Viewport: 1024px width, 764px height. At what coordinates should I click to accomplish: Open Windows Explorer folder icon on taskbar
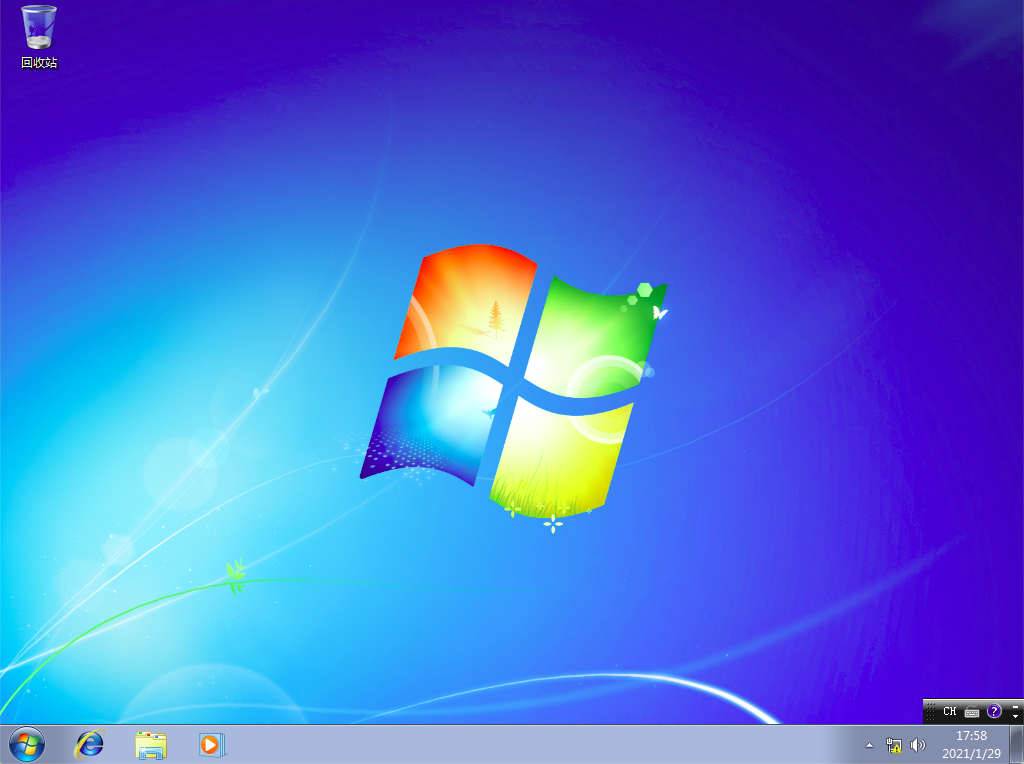click(151, 745)
